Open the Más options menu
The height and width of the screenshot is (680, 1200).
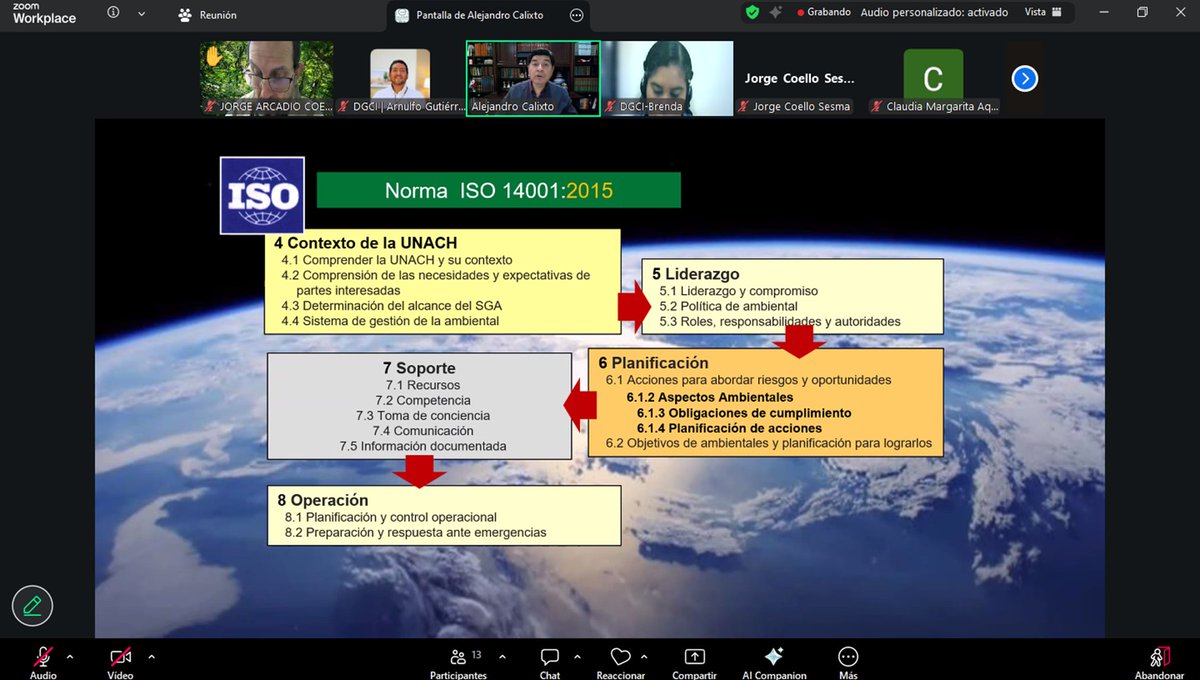[x=848, y=662]
